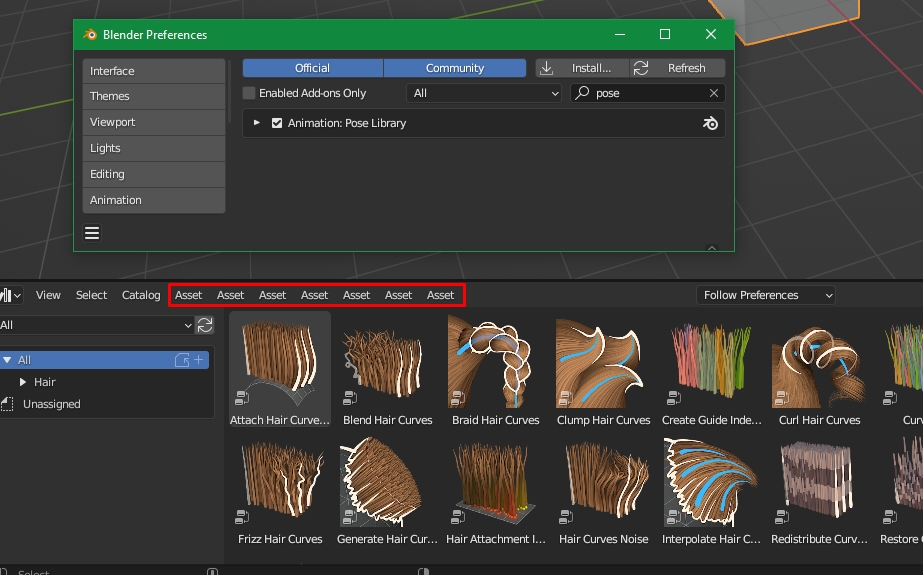This screenshot has width=923, height=575.
Task: Open the View menu in asset browser
Action: [x=48, y=295]
